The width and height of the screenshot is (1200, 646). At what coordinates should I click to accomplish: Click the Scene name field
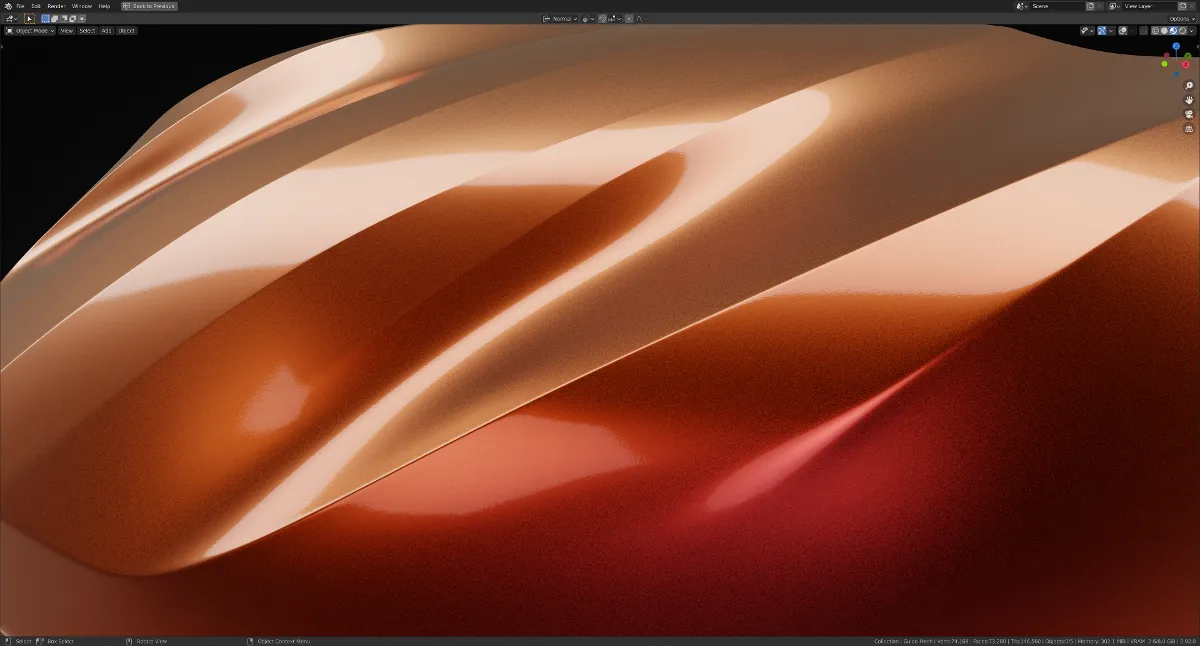(1056, 6)
